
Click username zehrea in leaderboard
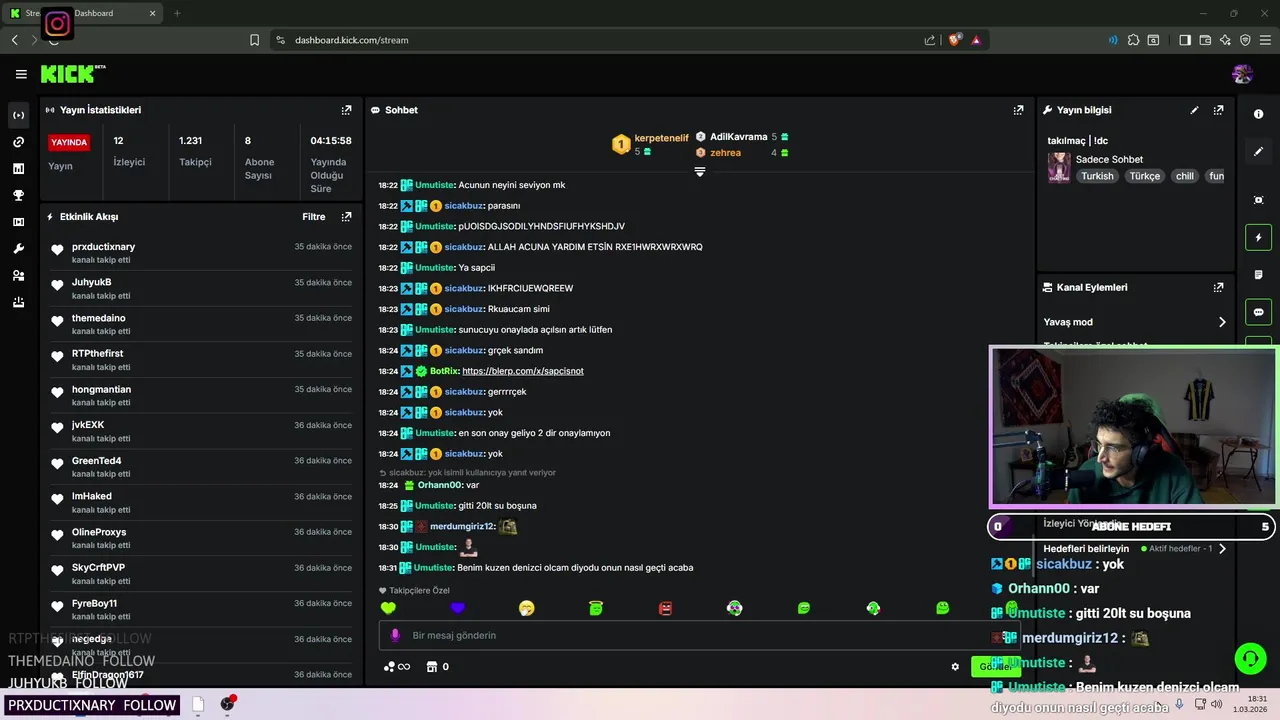tap(726, 153)
